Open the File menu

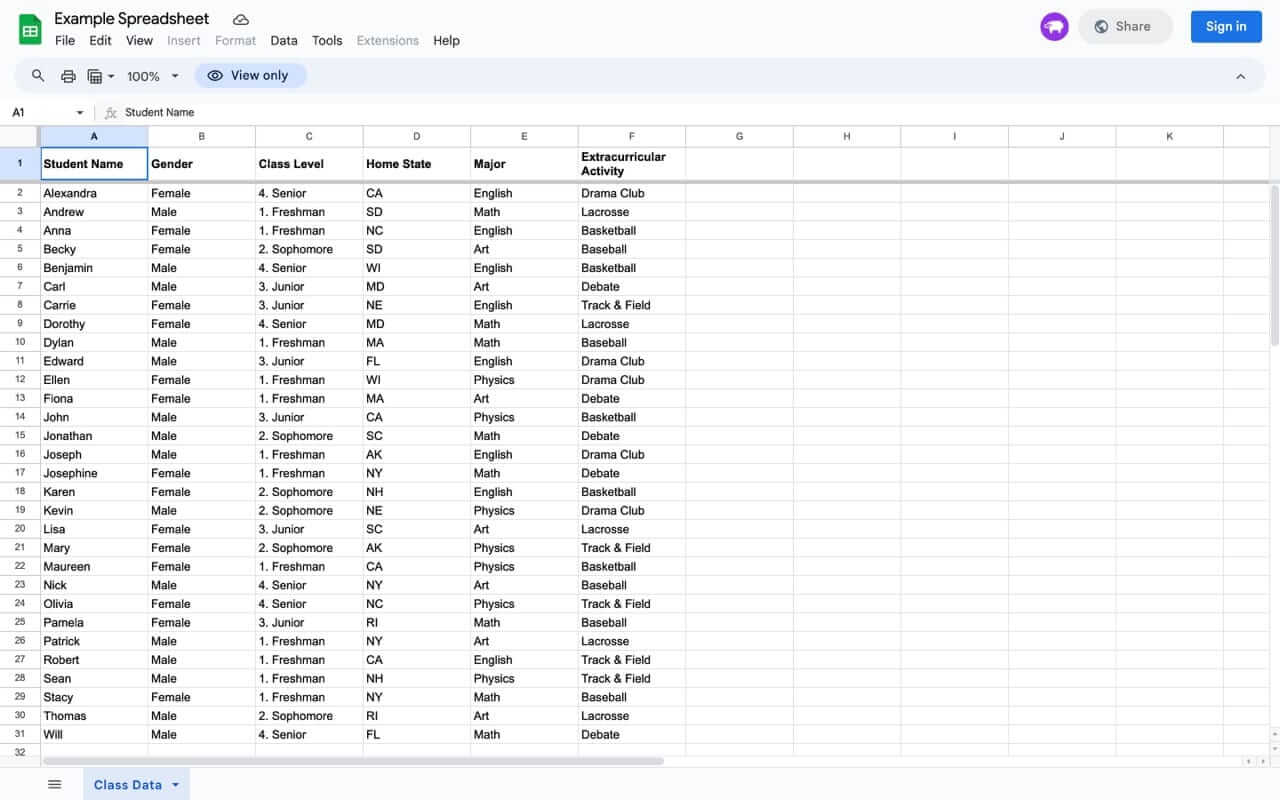(x=65, y=41)
